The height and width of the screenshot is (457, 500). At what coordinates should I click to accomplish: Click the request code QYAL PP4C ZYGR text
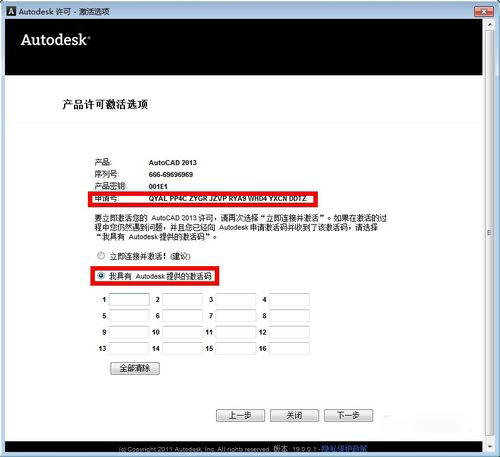(x=227, y=199)
